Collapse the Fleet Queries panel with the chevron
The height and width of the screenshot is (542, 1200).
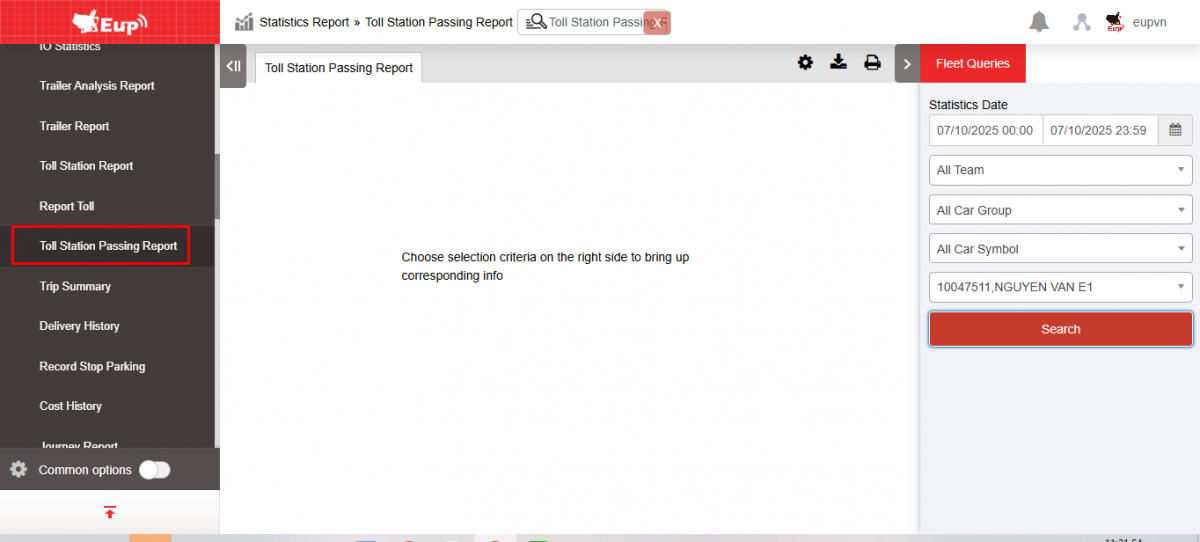click(x=907, y=64)
